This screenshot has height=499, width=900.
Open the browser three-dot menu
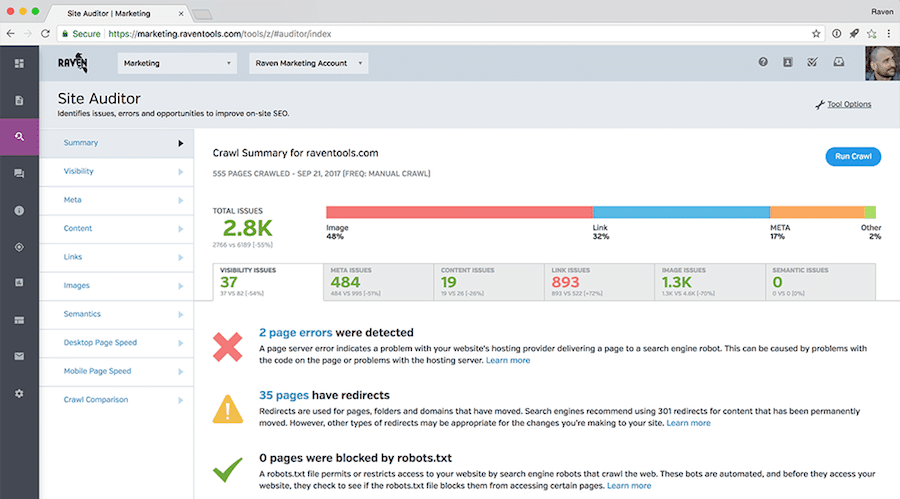(x=889, y=34)
